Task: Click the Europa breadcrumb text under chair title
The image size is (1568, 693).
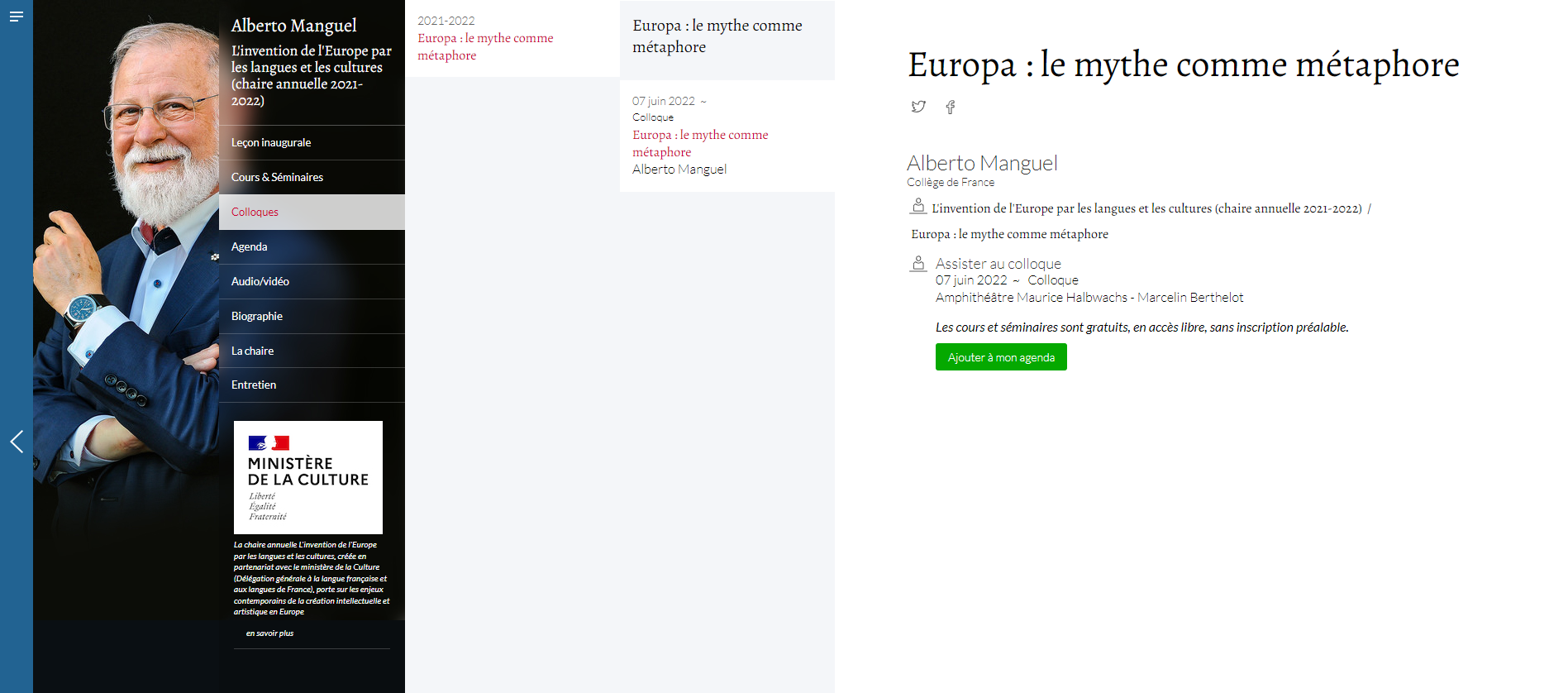Action: tap(1009, 234)
